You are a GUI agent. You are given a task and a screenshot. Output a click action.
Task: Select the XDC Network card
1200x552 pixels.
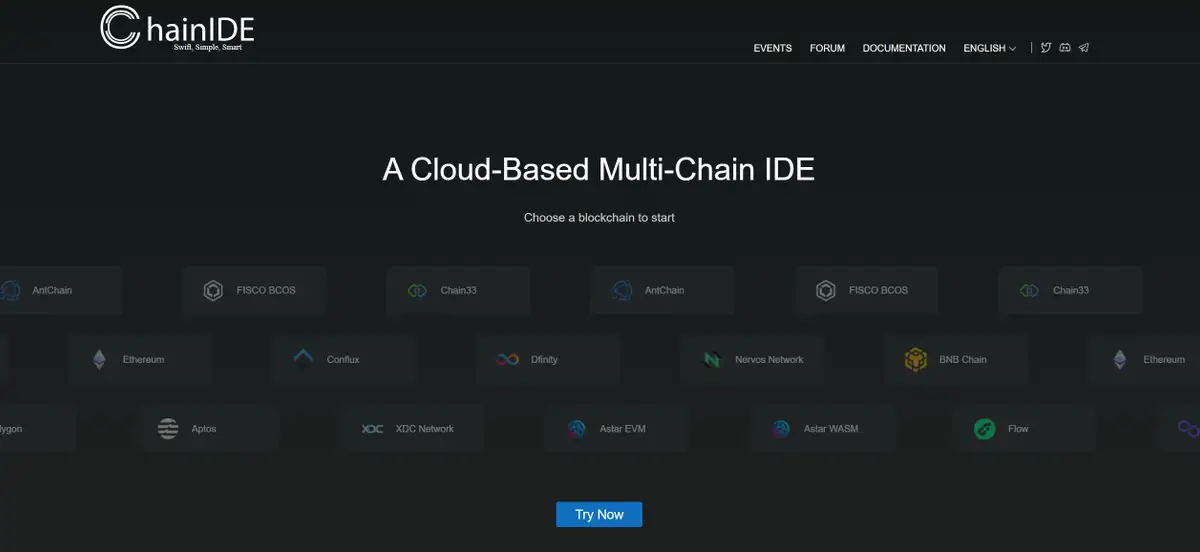411,429
